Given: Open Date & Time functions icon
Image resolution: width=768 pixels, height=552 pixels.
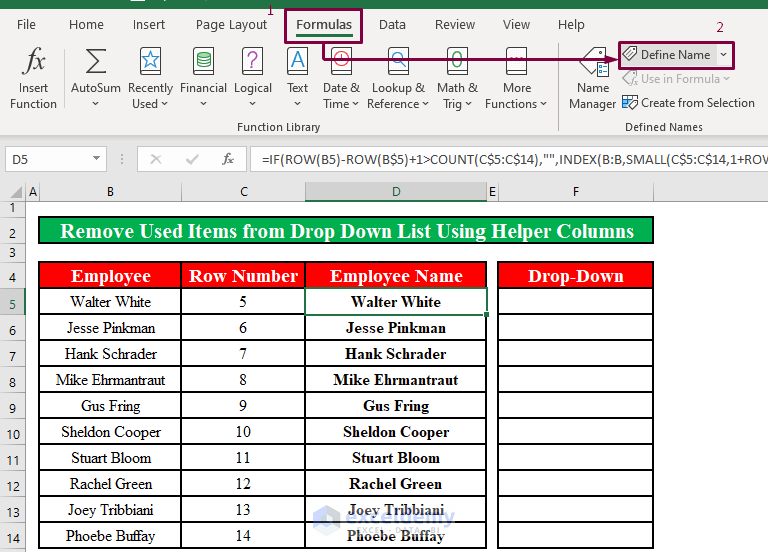Looking at the screenshot, I should [x=341, y=61].
